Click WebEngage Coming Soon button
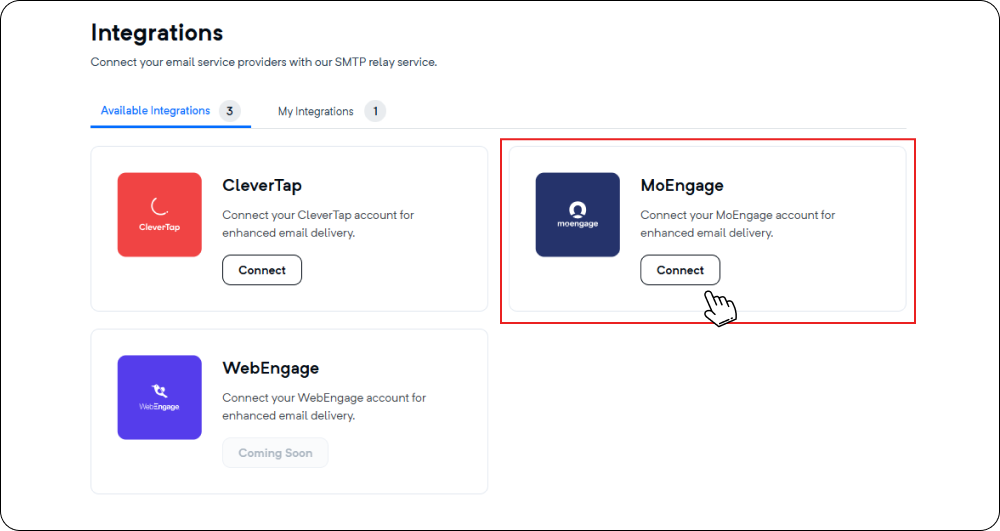The width and height of the screenshot is (1000, 531). [x=276, y=453]
